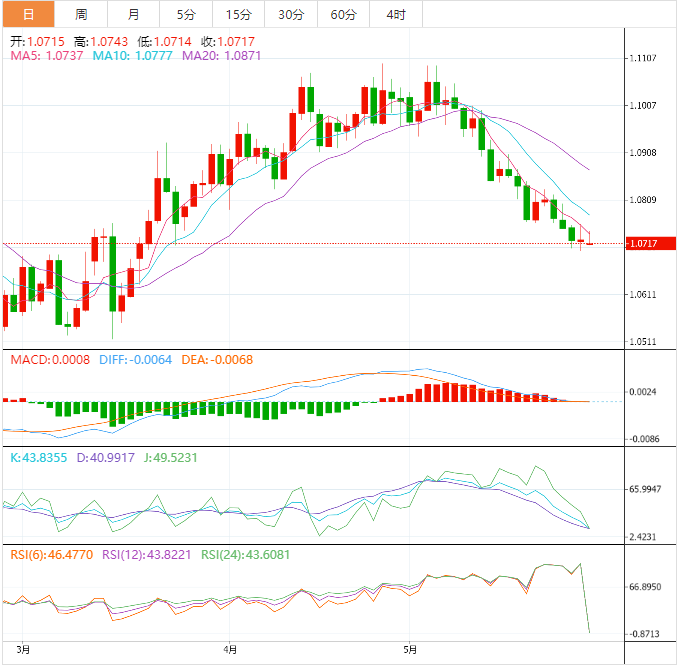
Task: Click the red 1.0717 current price label
Action: pos(651,243)
